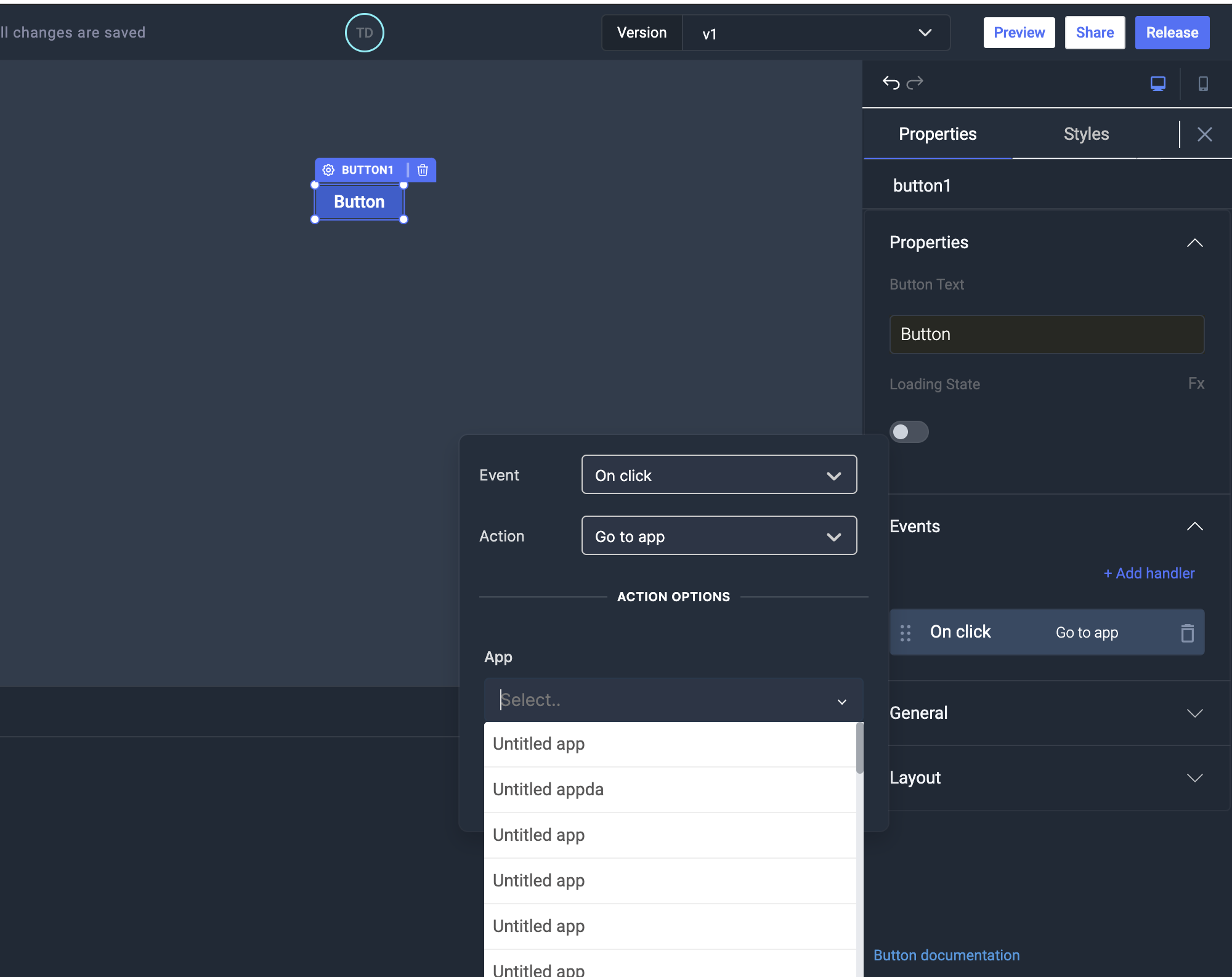
Task: Open the Event dropdown showing On click
Action: pos(718,474)
